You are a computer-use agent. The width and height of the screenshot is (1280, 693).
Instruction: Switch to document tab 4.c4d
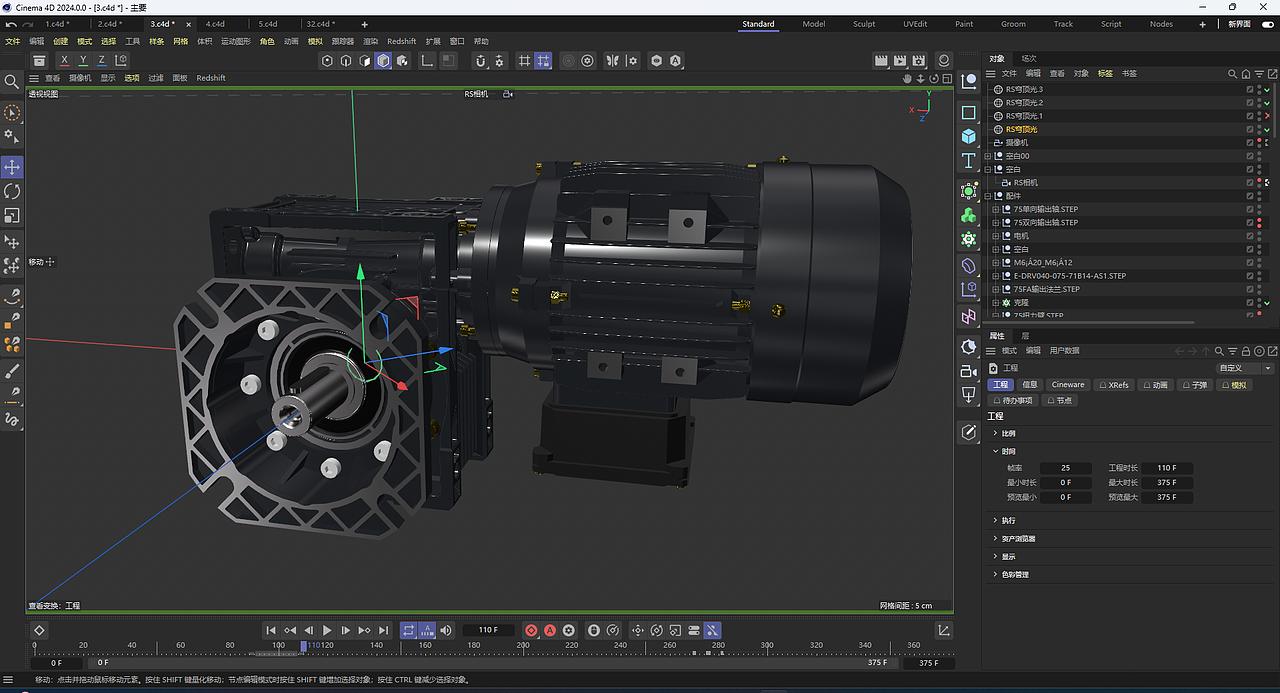[215, 24]
